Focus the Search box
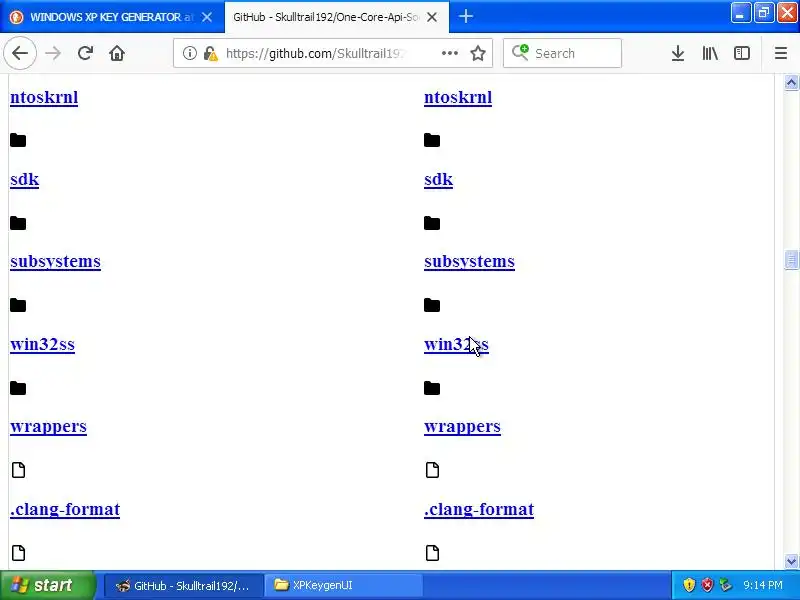Image resolution: width=800 pixels, height=600 pixels. [x=562, y=53]
